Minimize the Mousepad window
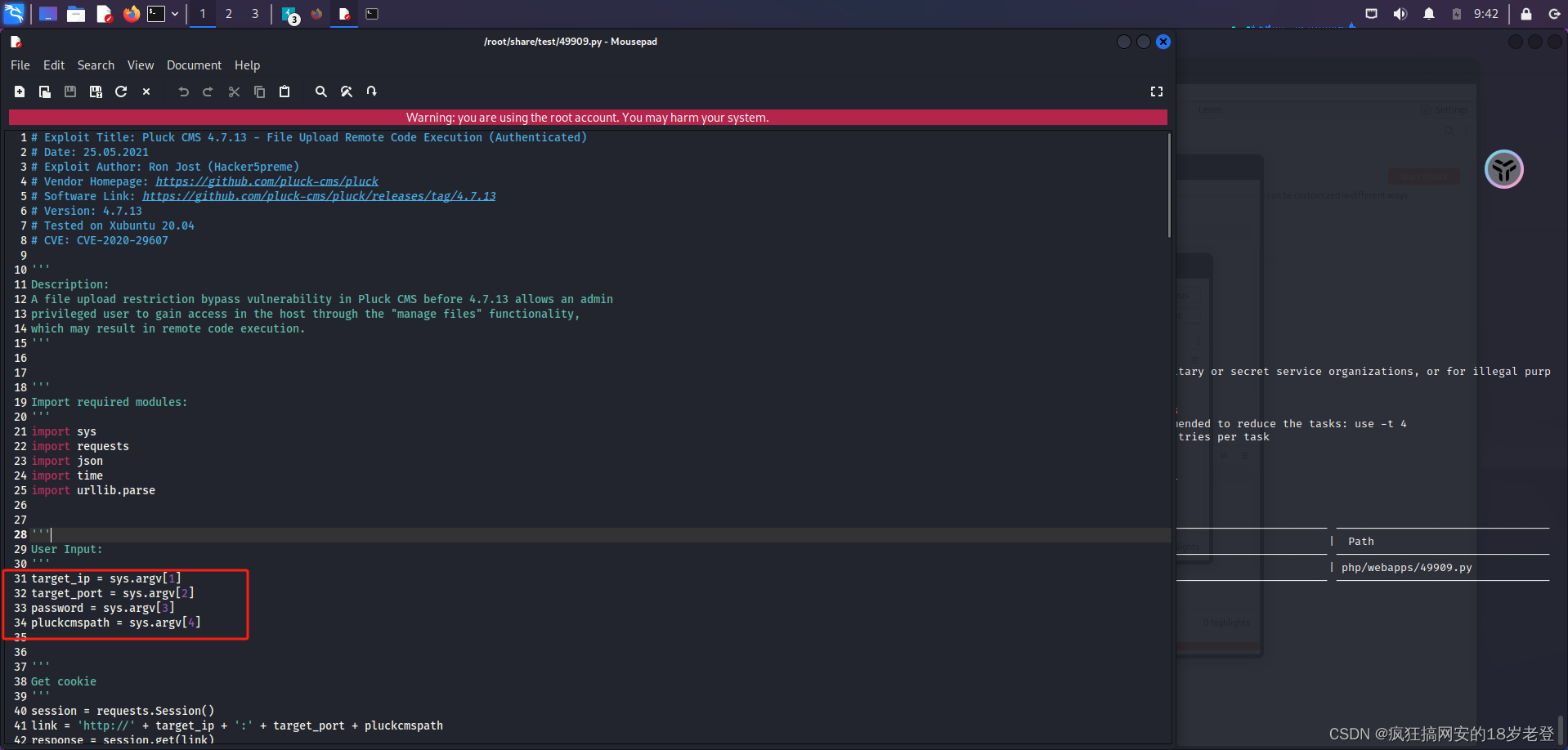 coord(1124,42)
